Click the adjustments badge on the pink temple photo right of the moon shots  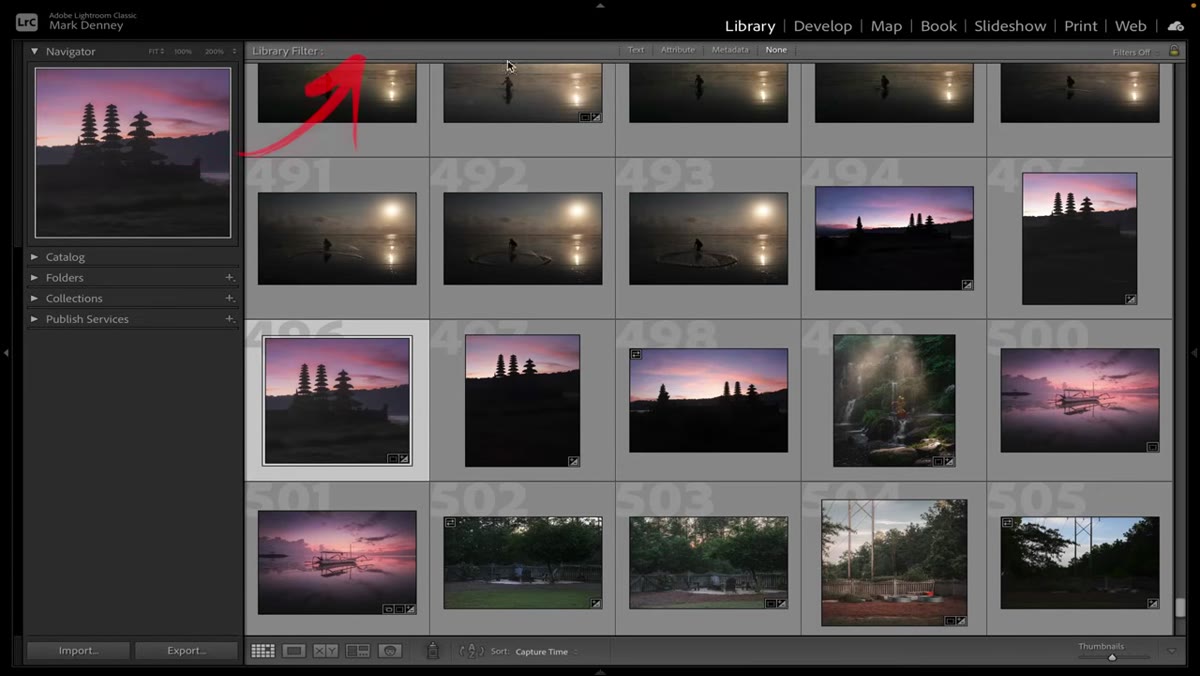click(967, 284)
